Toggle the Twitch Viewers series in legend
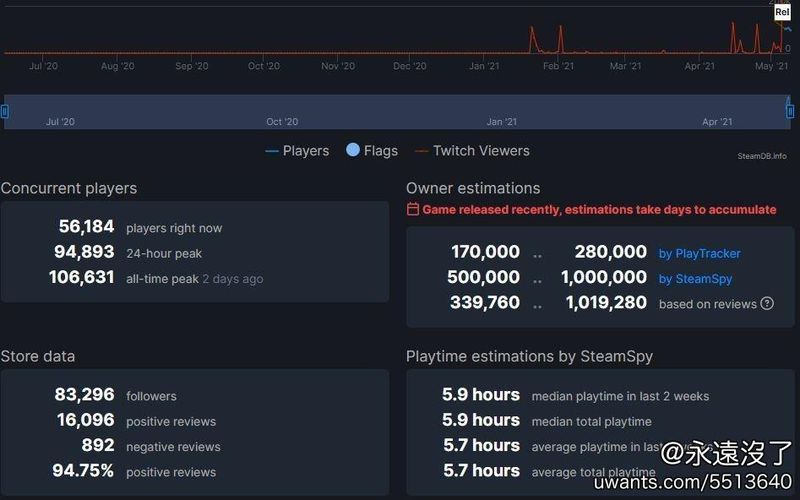800x500 pixels. tap(472, 151)
